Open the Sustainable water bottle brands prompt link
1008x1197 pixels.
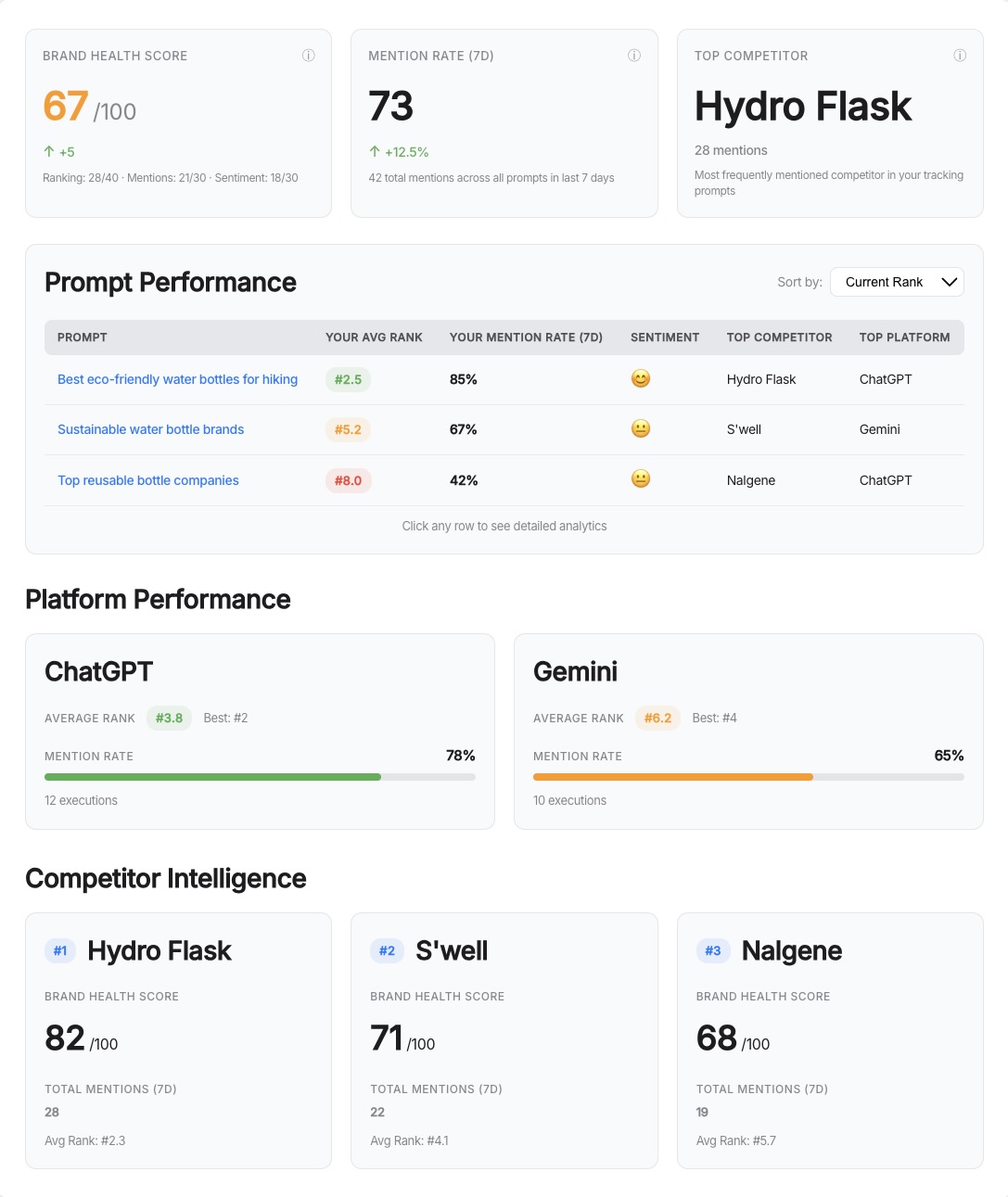point(150,429)
